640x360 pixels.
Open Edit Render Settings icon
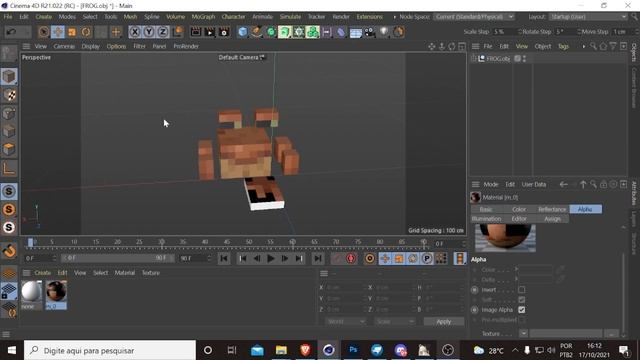tap(224, 32)
